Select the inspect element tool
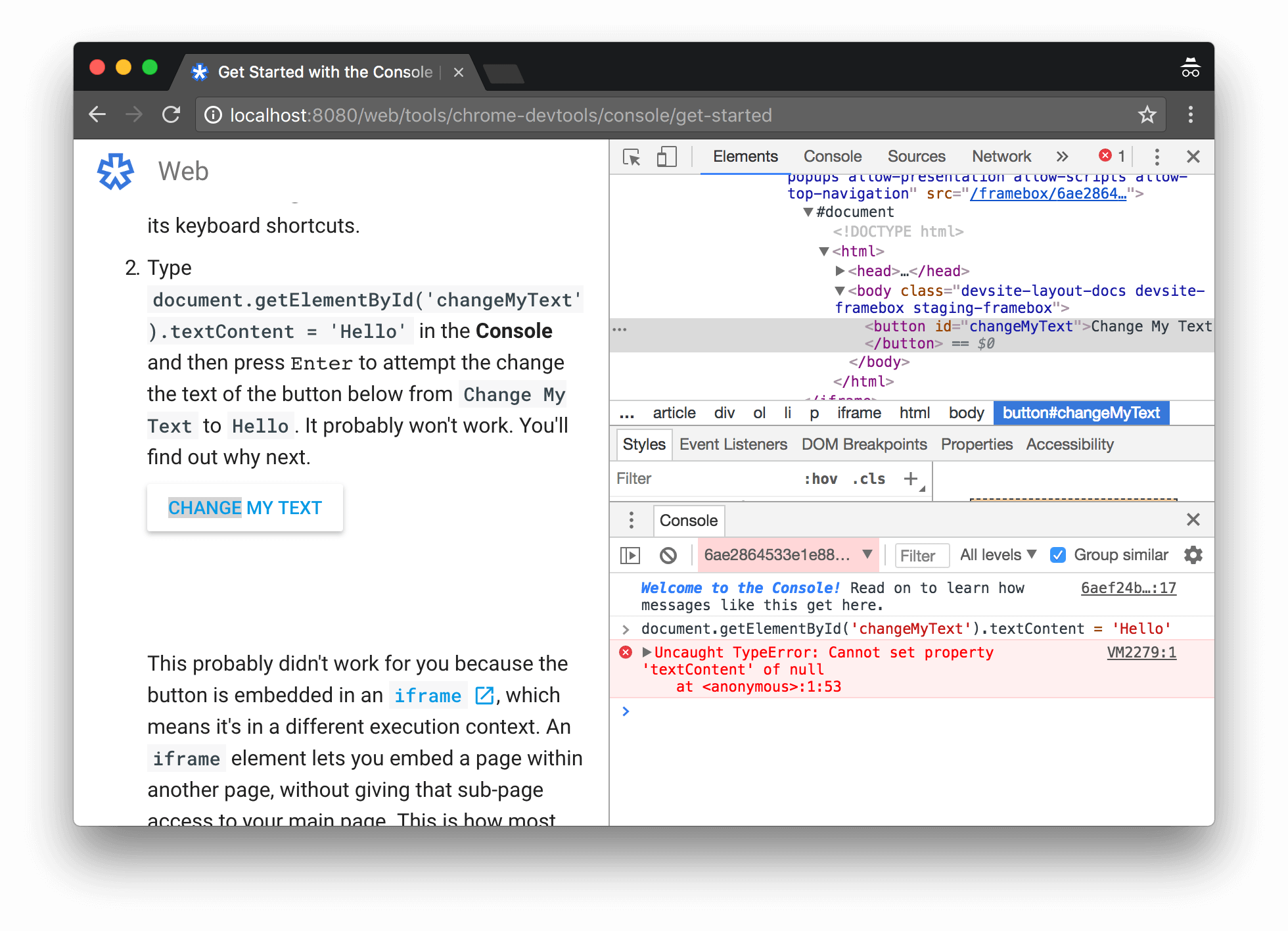Image resolution: width=1288 pixels, height=931 pixels. (x=632, y=156)
